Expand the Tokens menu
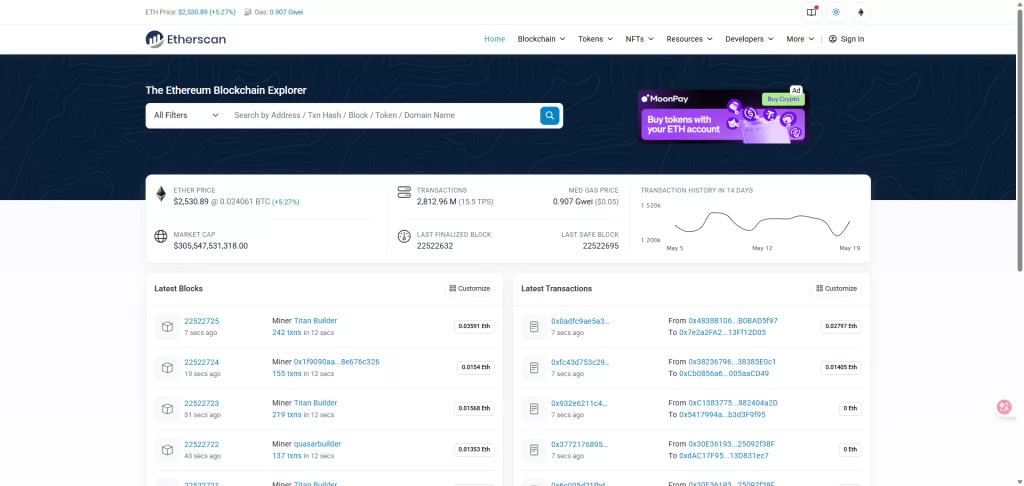1024x486 pixels. (x=596, y=39)
